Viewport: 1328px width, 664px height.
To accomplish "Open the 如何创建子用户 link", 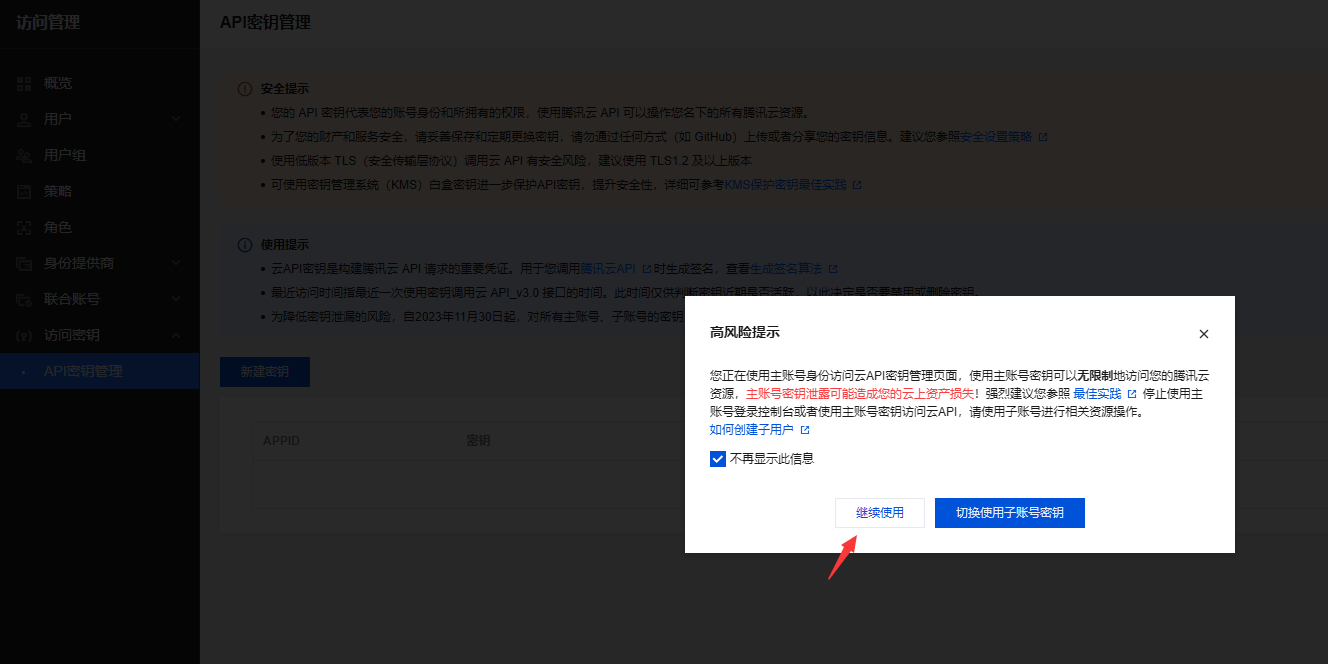I will pos(752,430).
